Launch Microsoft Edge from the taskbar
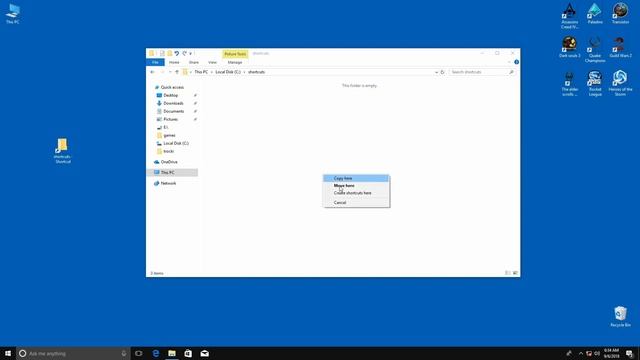 pyautogui.click(x=156, y=353)
